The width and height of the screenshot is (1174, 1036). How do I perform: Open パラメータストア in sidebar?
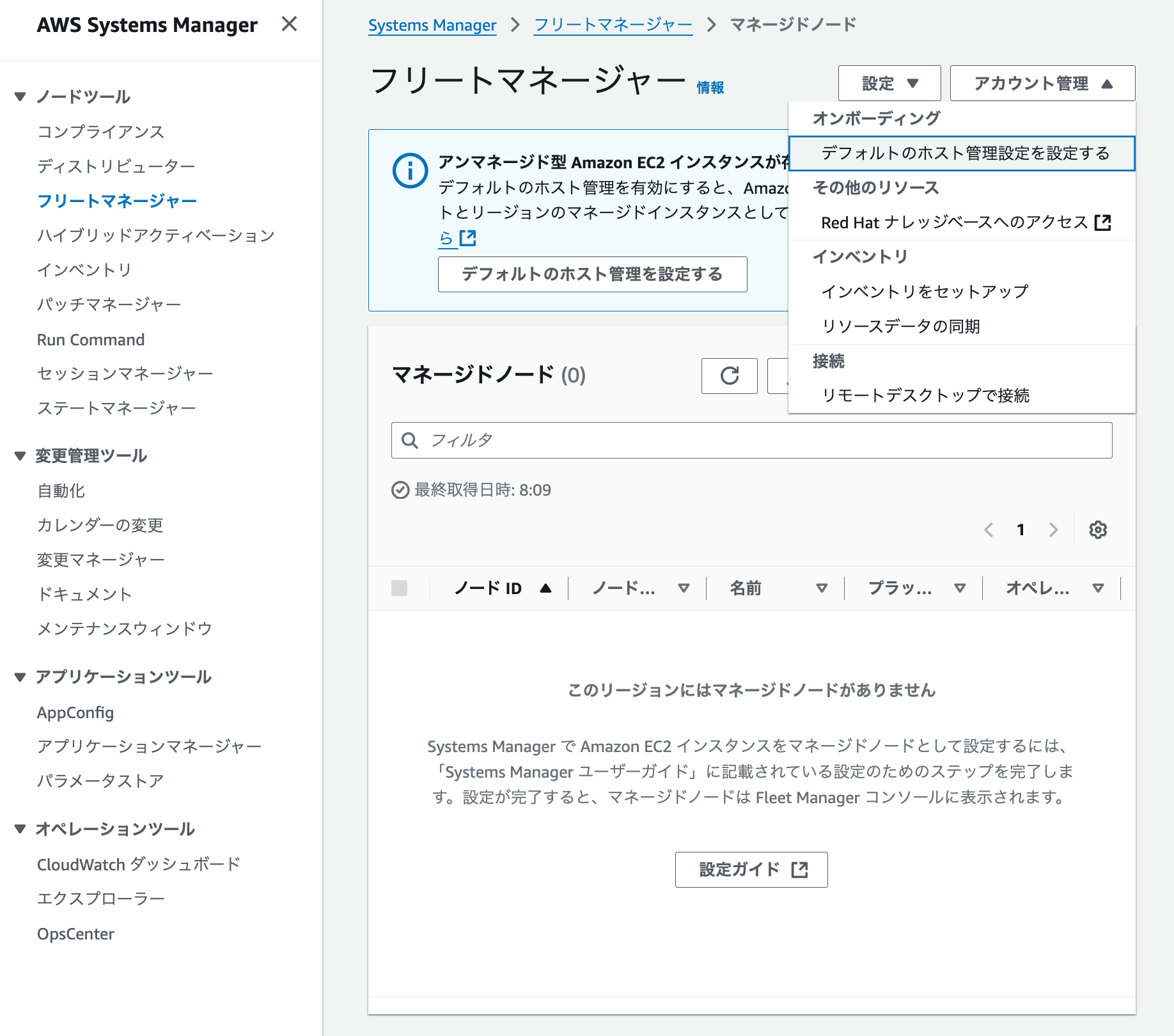tap(100, 781)
